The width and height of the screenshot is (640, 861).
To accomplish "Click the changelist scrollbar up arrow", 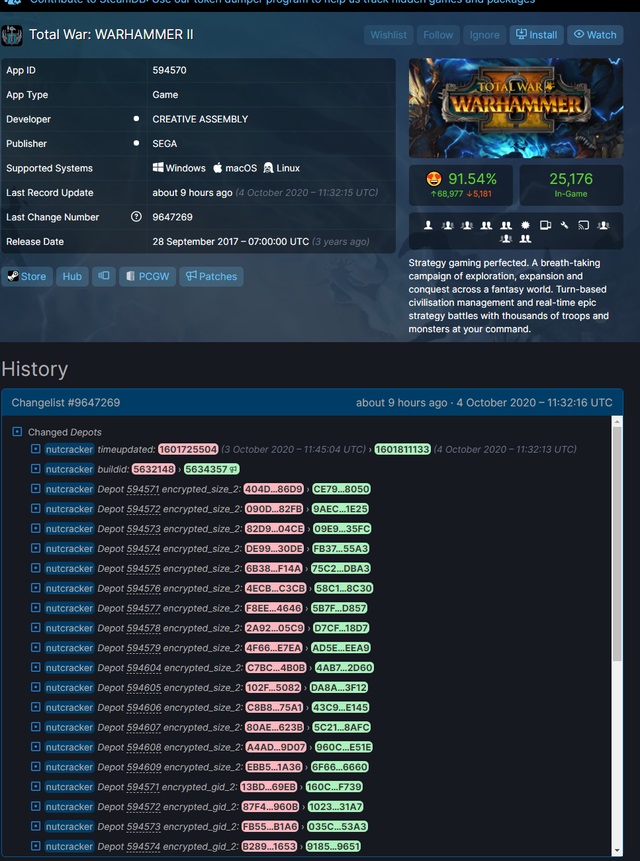I will pos(617,422).
